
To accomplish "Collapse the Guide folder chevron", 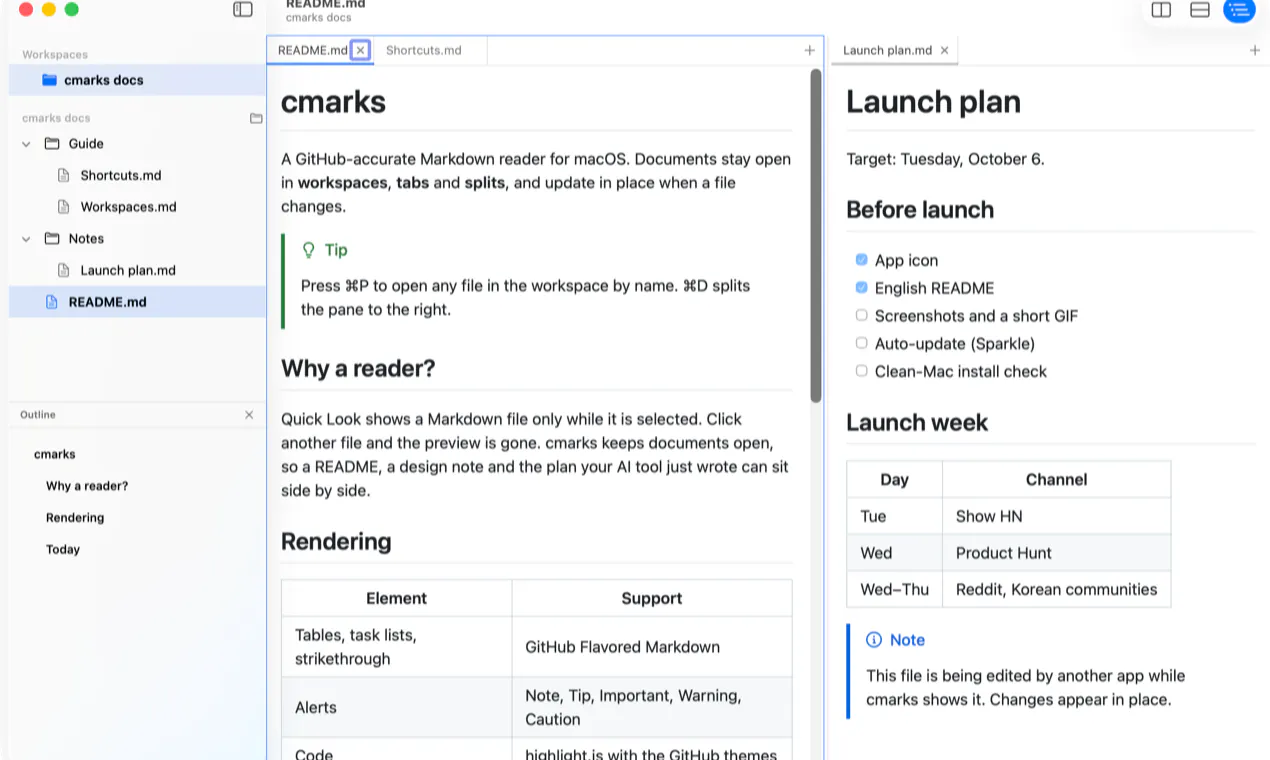I will (26, 144).
